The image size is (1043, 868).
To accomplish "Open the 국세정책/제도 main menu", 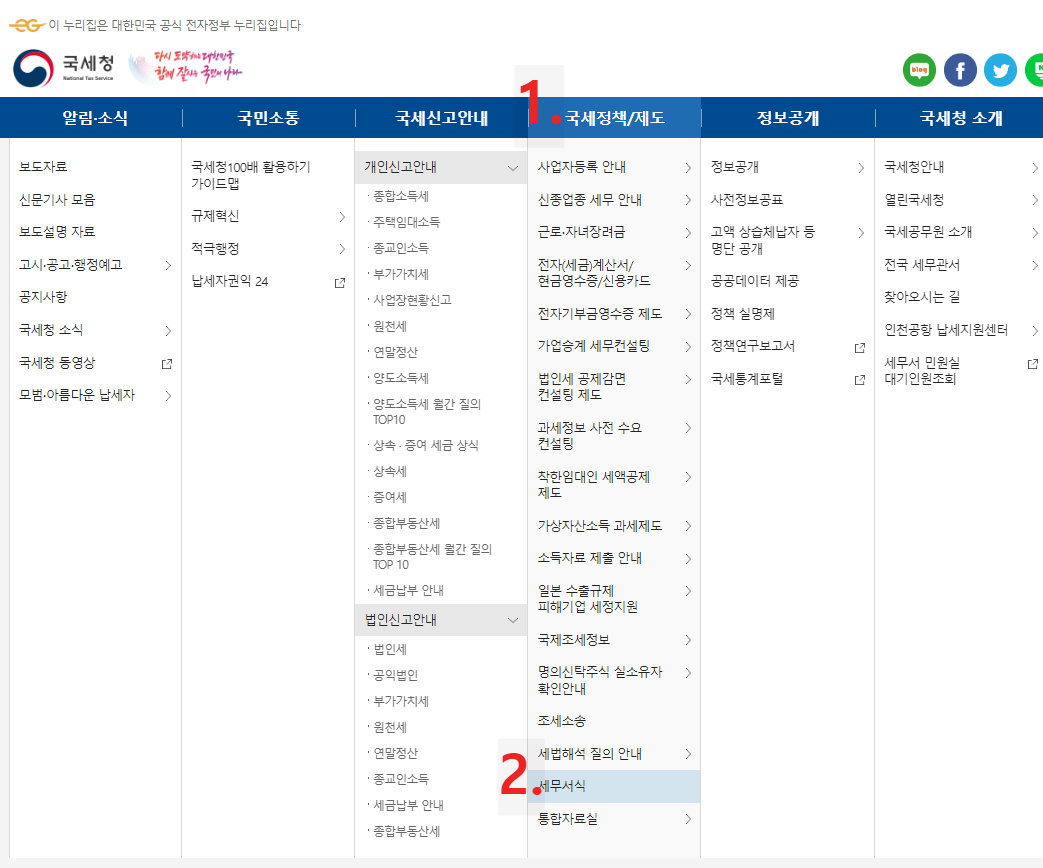I will pos(615,118).
